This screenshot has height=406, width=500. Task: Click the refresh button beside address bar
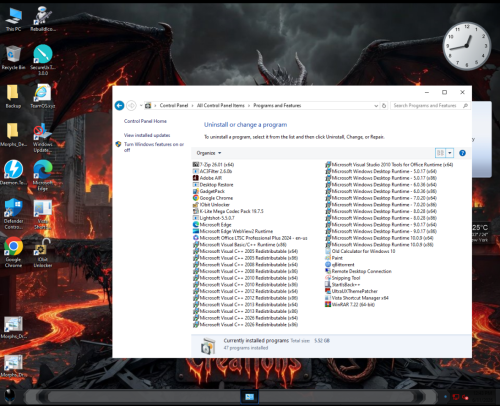[384, 106]
